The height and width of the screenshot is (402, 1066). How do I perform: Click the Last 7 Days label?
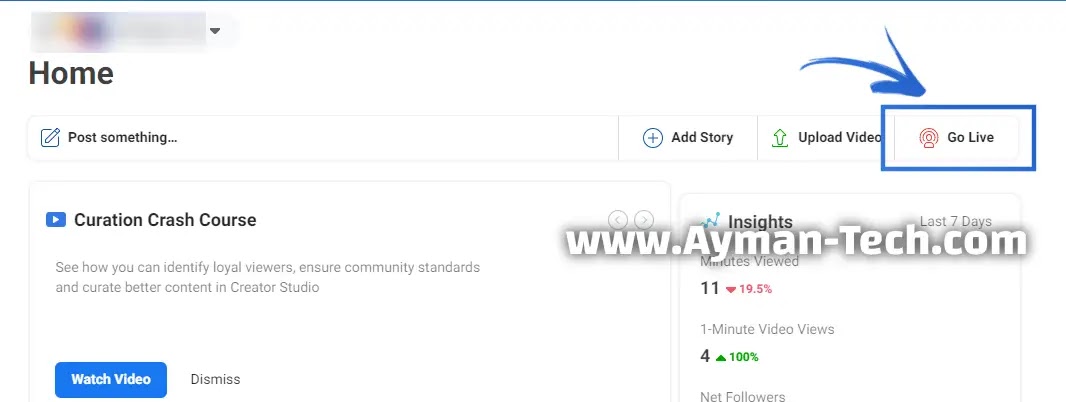pos(955,222)
